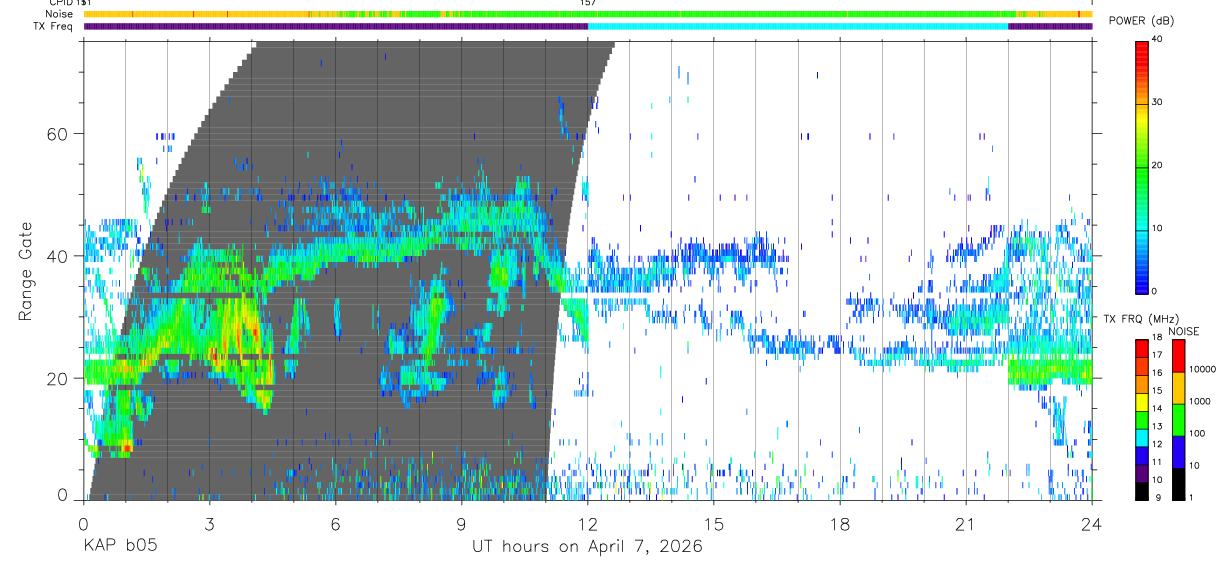Click the '17' tick of the TX FRQ legend
The image size is (1228, 567).
tap(1157, 355)
